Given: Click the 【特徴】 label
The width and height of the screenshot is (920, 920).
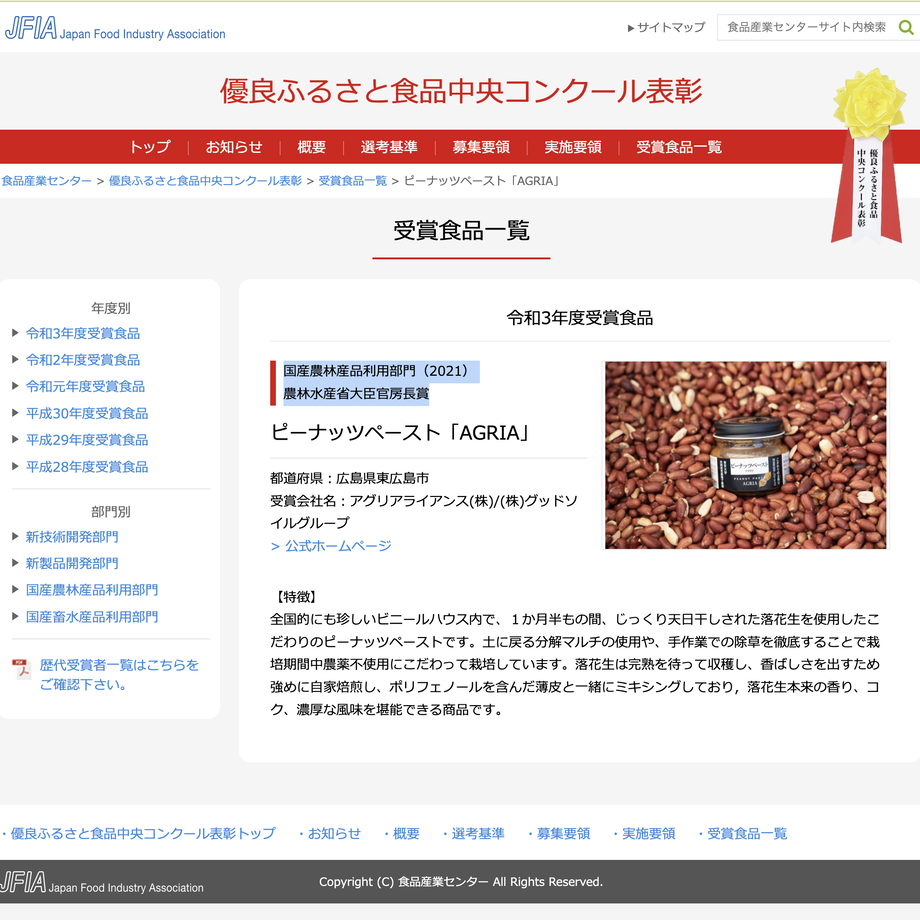Looking at the screenshot, I should click(x=296, y=597).
